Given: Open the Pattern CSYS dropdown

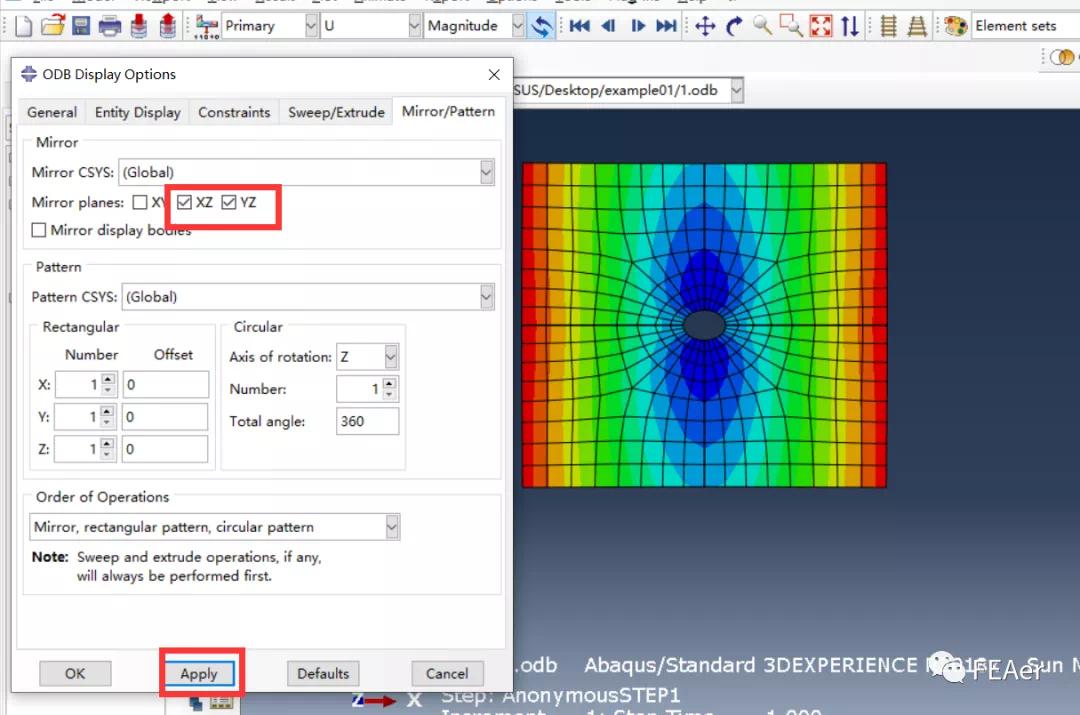Looking at the screenshot, I should (x=486, y=297).
